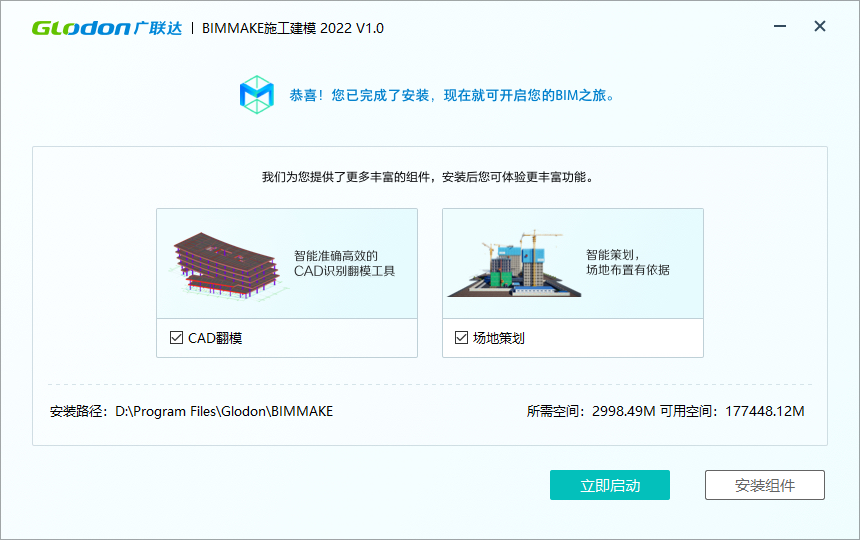The image size is (860, 540).
Task: Click the 场地策划 construction site thumbnail
Action: (x=514, y=264)
